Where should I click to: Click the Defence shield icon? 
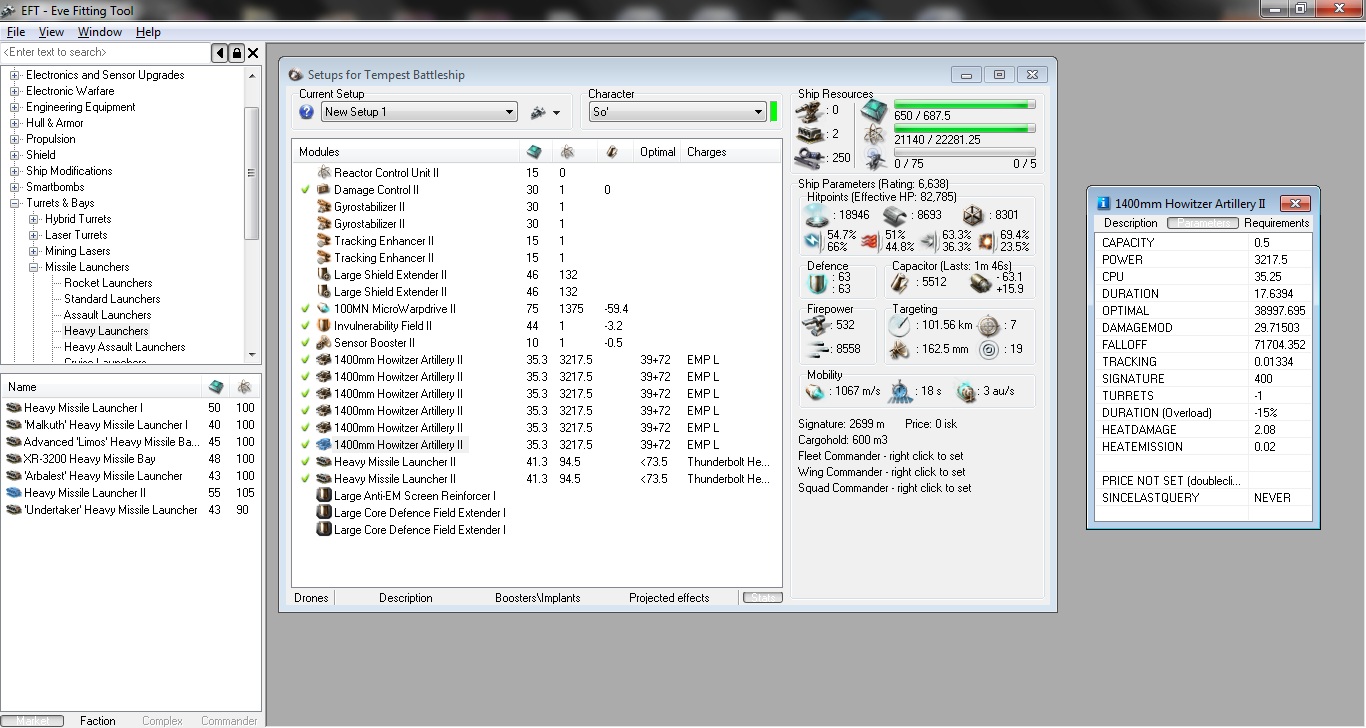[820, 284]
